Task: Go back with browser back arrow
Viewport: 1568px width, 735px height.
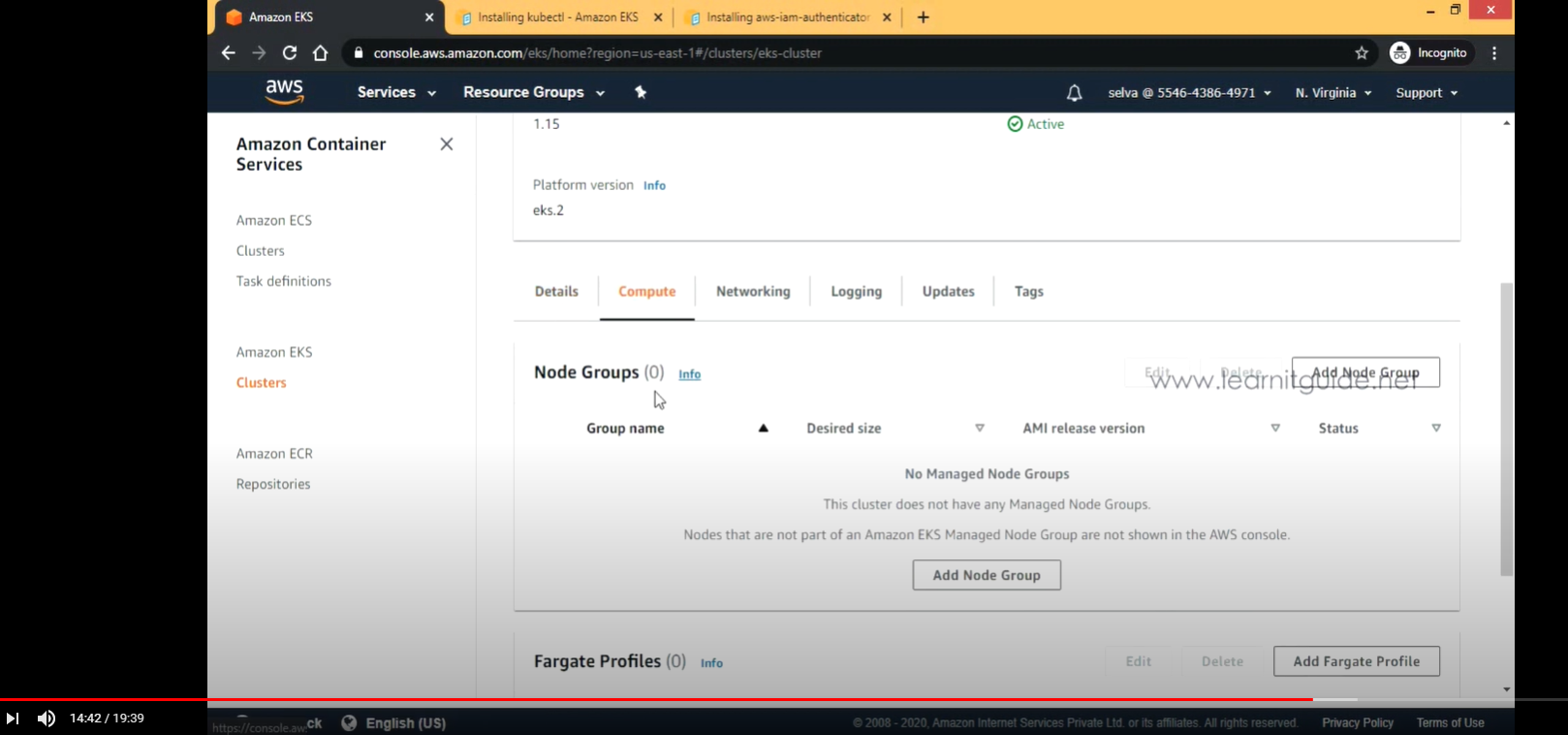Action: pyautogui.click(x=228, y=53)
